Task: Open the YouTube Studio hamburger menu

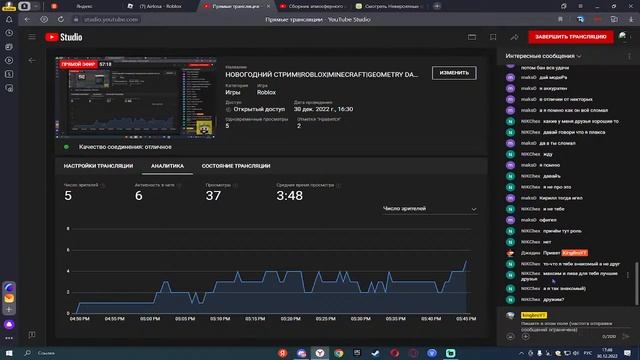Action: point(32,37)
